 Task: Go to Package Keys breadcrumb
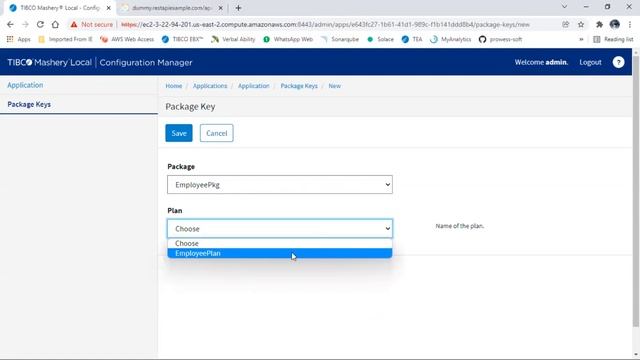tap(299, 86)
